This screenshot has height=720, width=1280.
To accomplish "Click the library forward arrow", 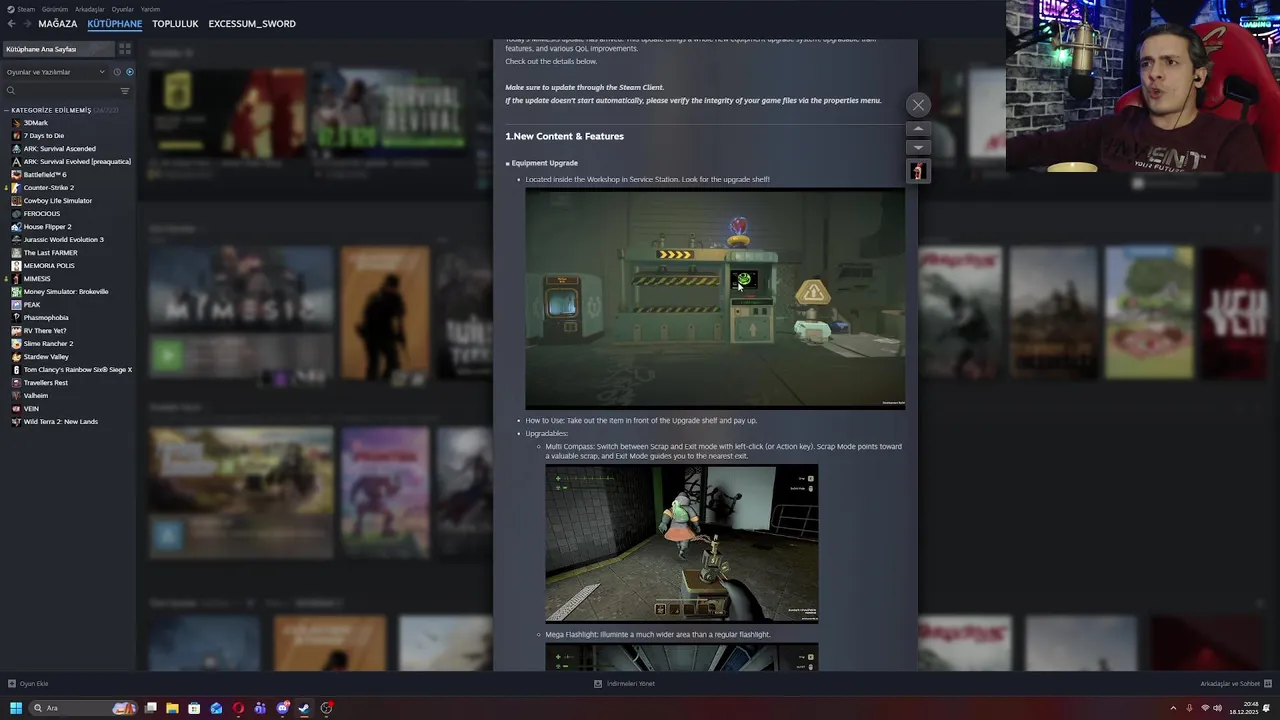I will point(26,24).
